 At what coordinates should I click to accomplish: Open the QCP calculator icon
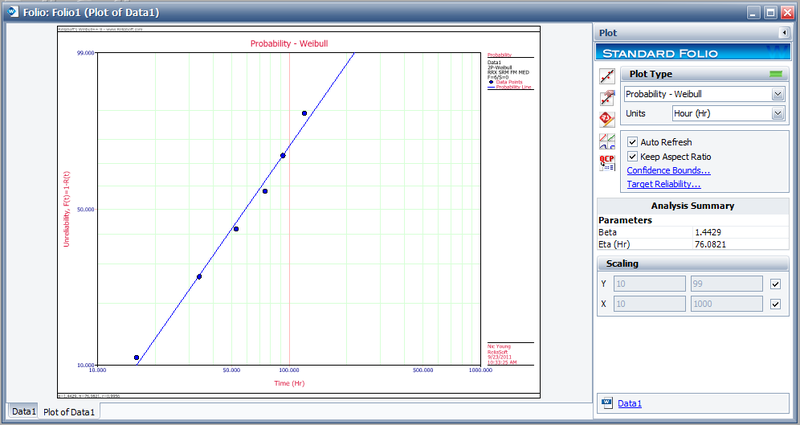pyautogui.click(x=607, y=163)
